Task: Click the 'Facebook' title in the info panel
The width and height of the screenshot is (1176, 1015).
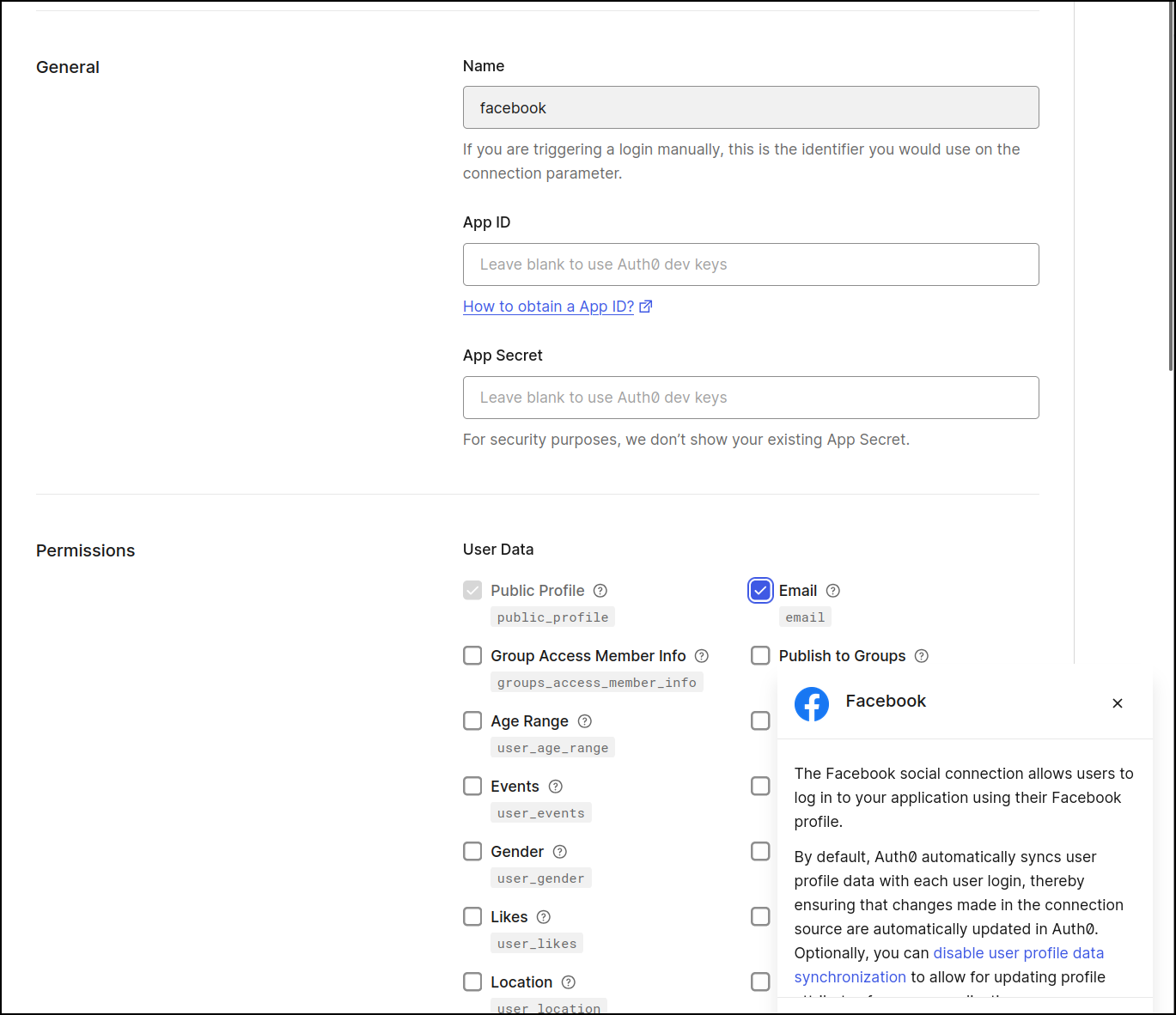Action: point(886,701)
